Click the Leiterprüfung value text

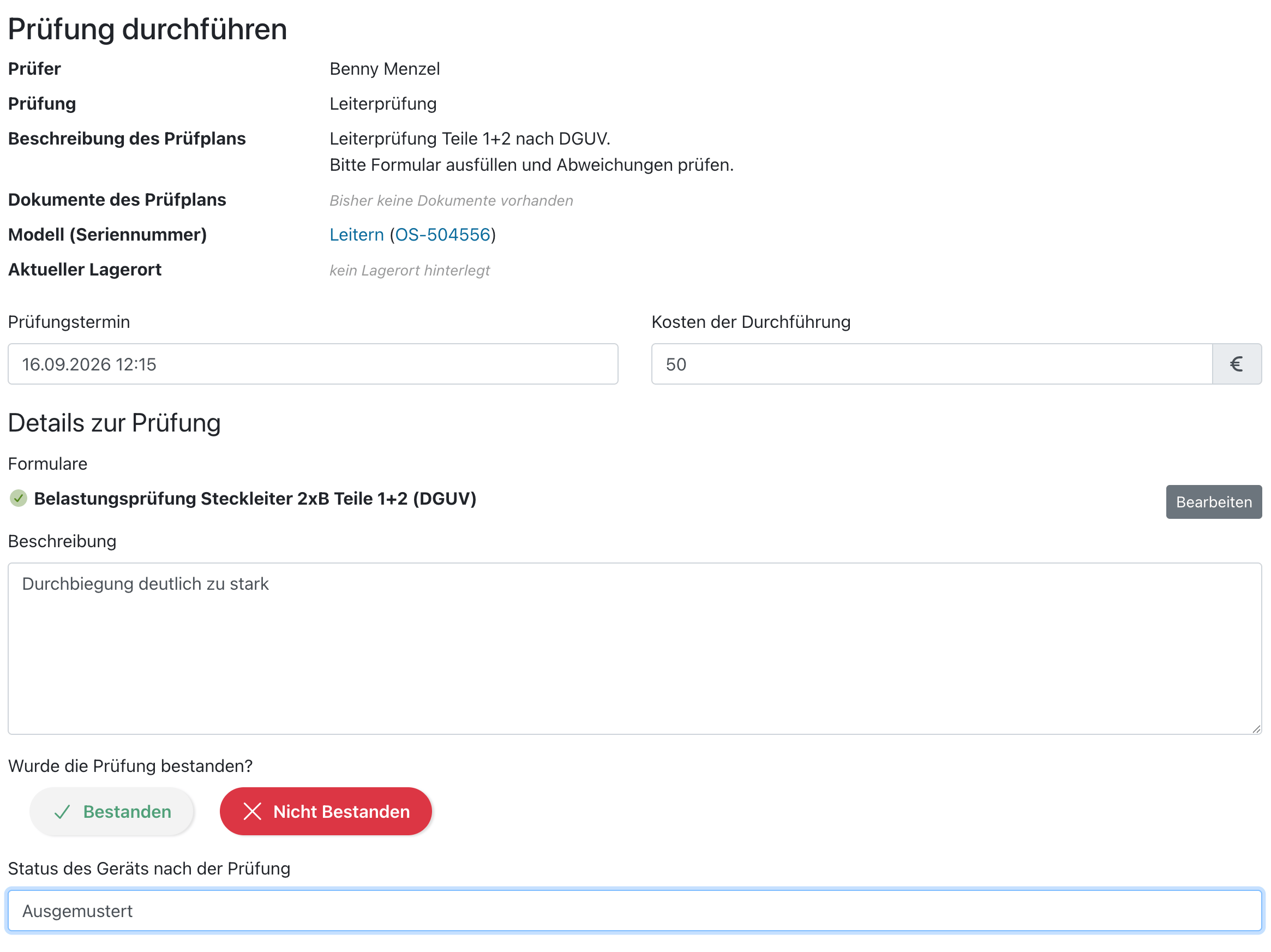383,104
